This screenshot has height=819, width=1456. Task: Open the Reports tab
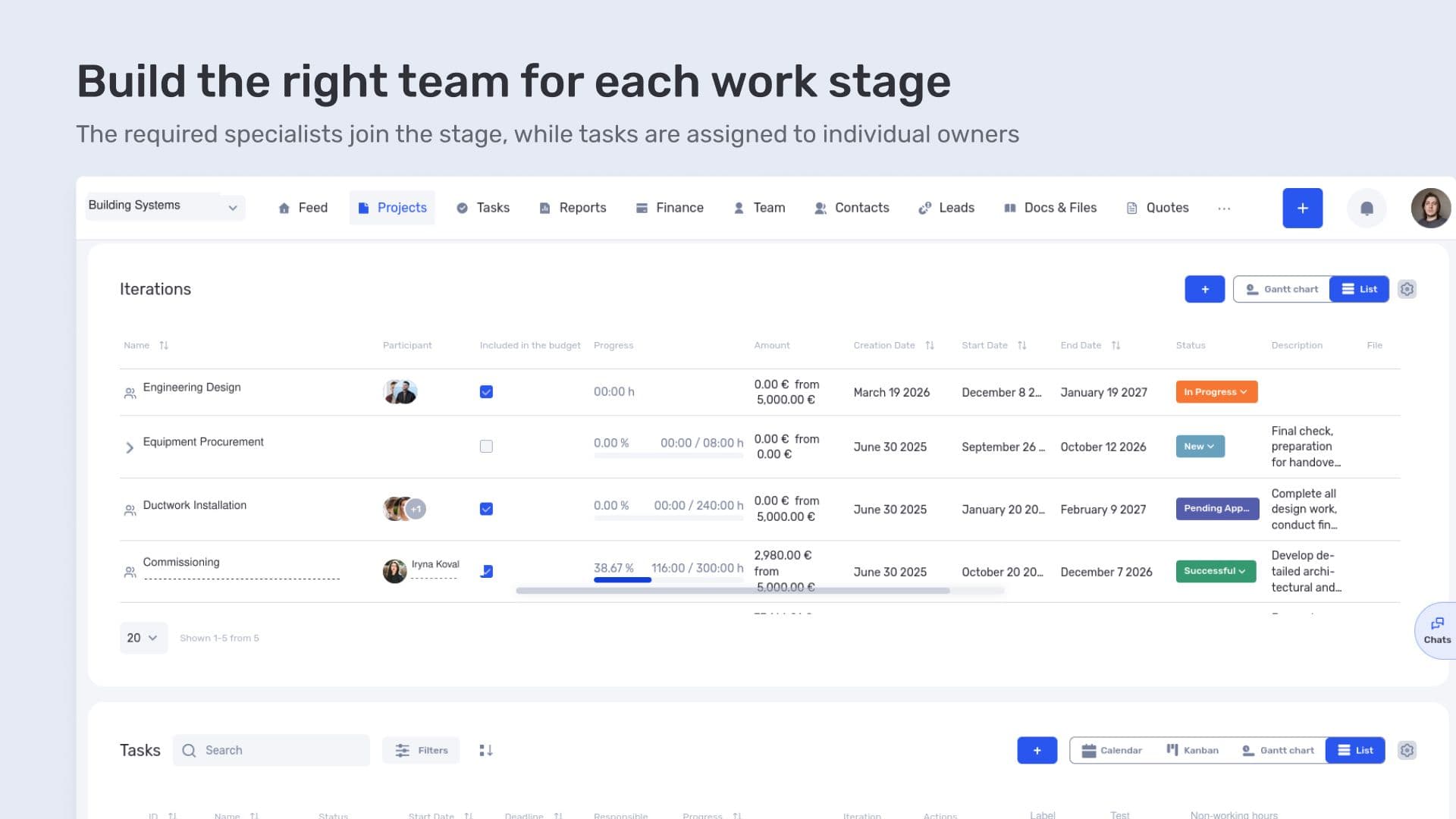pyautogui.click(x=573, y=208)
